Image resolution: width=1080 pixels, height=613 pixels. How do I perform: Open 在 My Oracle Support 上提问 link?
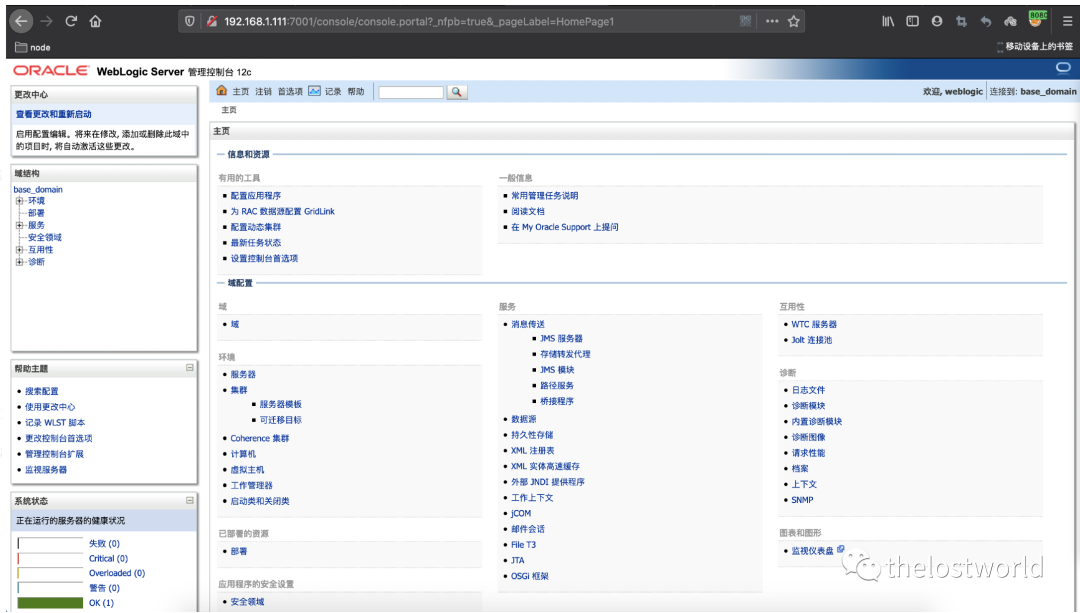pyautogui.click(x=565, y=227)
